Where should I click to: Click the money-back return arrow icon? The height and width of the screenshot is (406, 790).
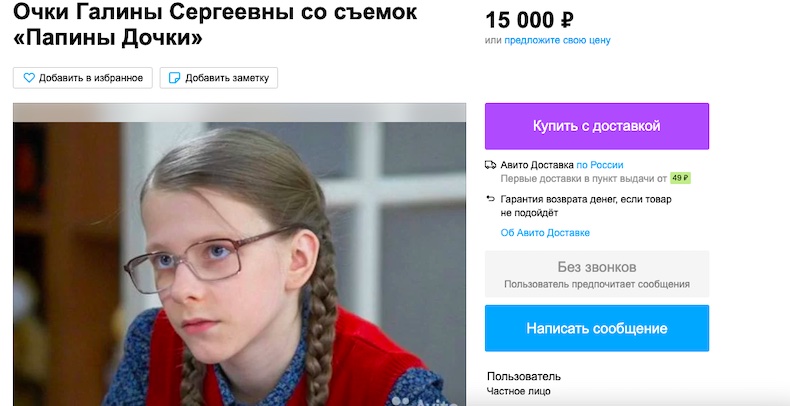[x=490, y=199]
